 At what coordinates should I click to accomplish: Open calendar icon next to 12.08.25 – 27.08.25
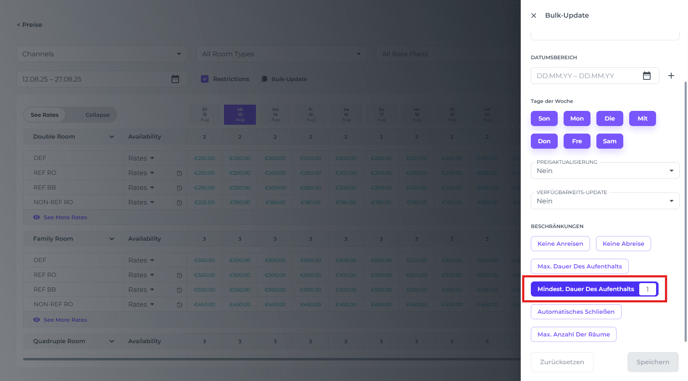click(175, 79)
